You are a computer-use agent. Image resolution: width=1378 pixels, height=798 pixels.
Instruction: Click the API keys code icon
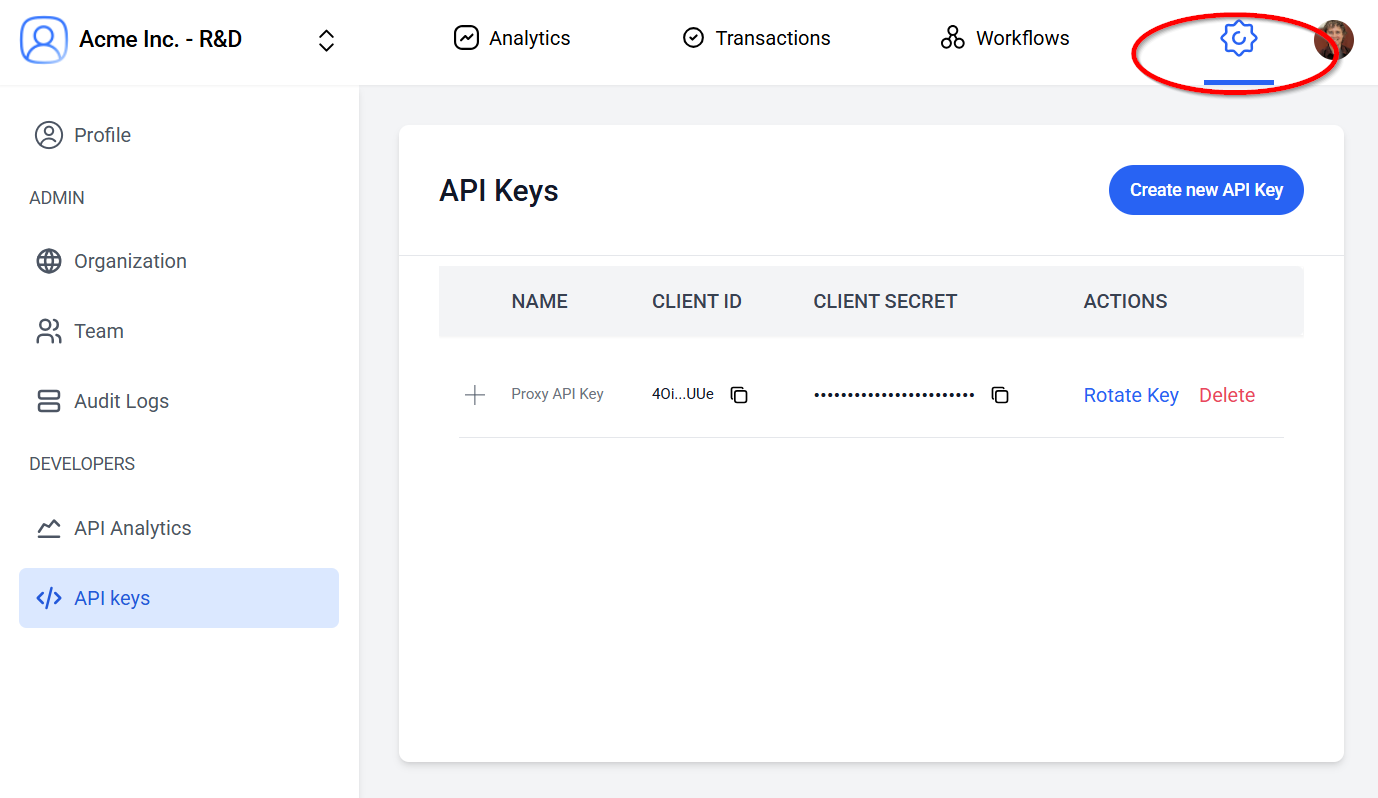click(48, 597)
